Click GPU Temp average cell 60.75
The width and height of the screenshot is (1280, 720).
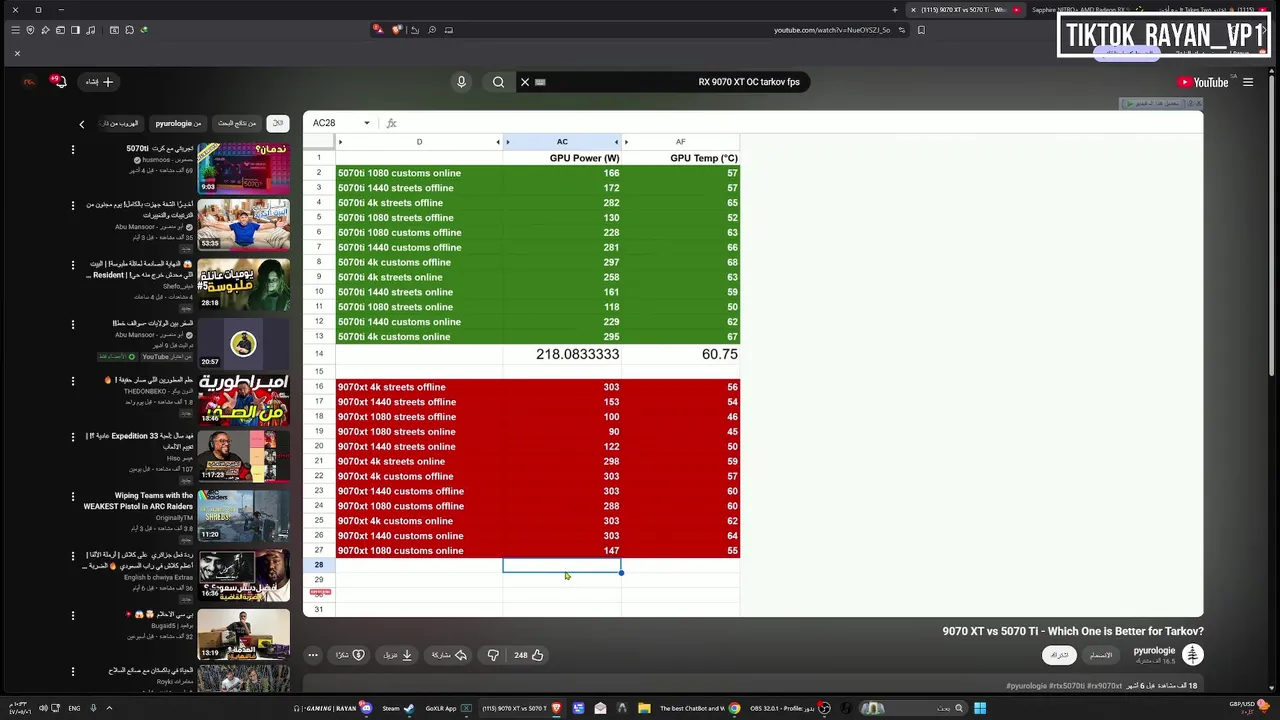point(680,354)
